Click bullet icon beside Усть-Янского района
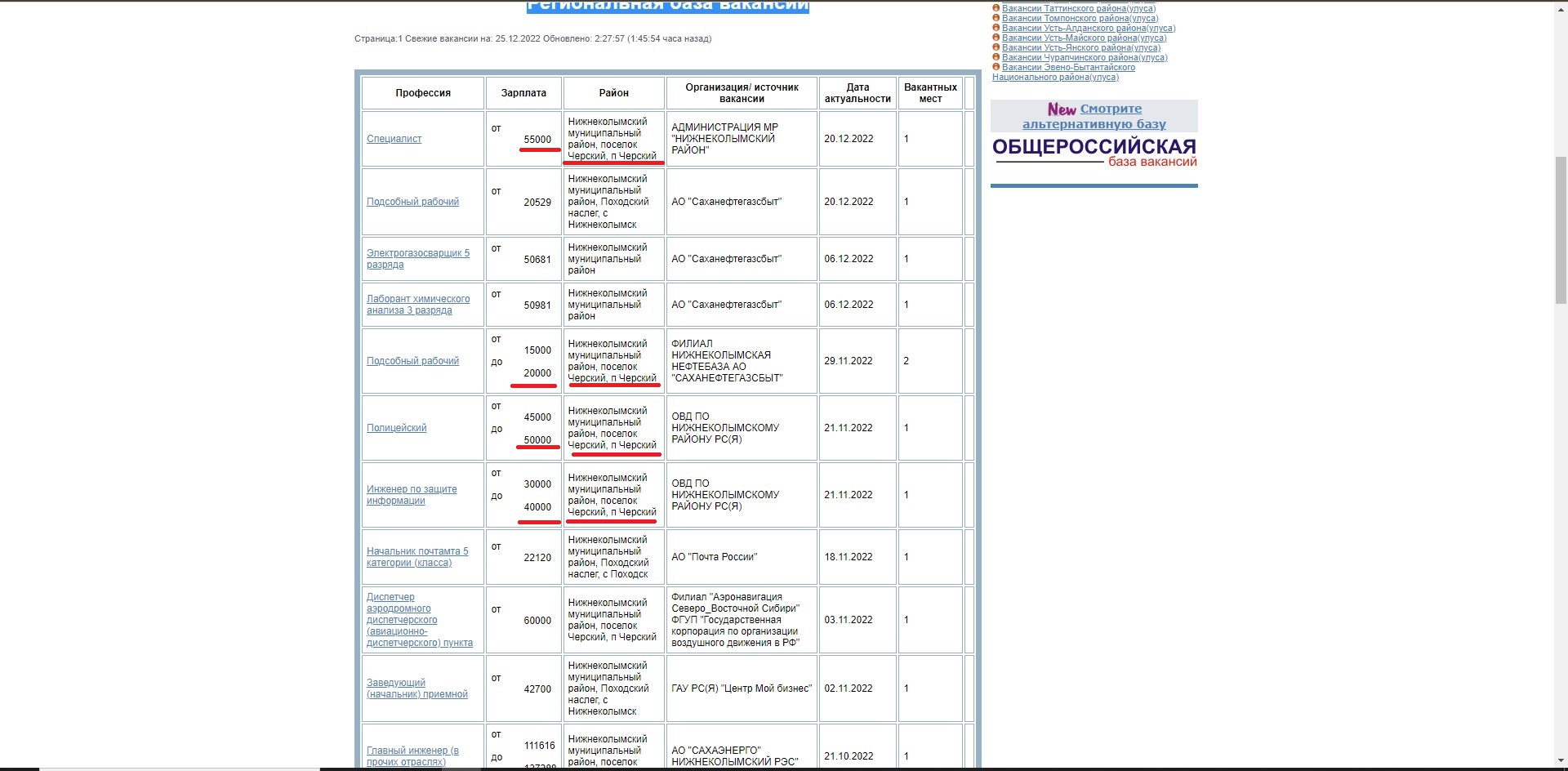The height and width of the screenshot is (771, 1568). click(996, 47)
